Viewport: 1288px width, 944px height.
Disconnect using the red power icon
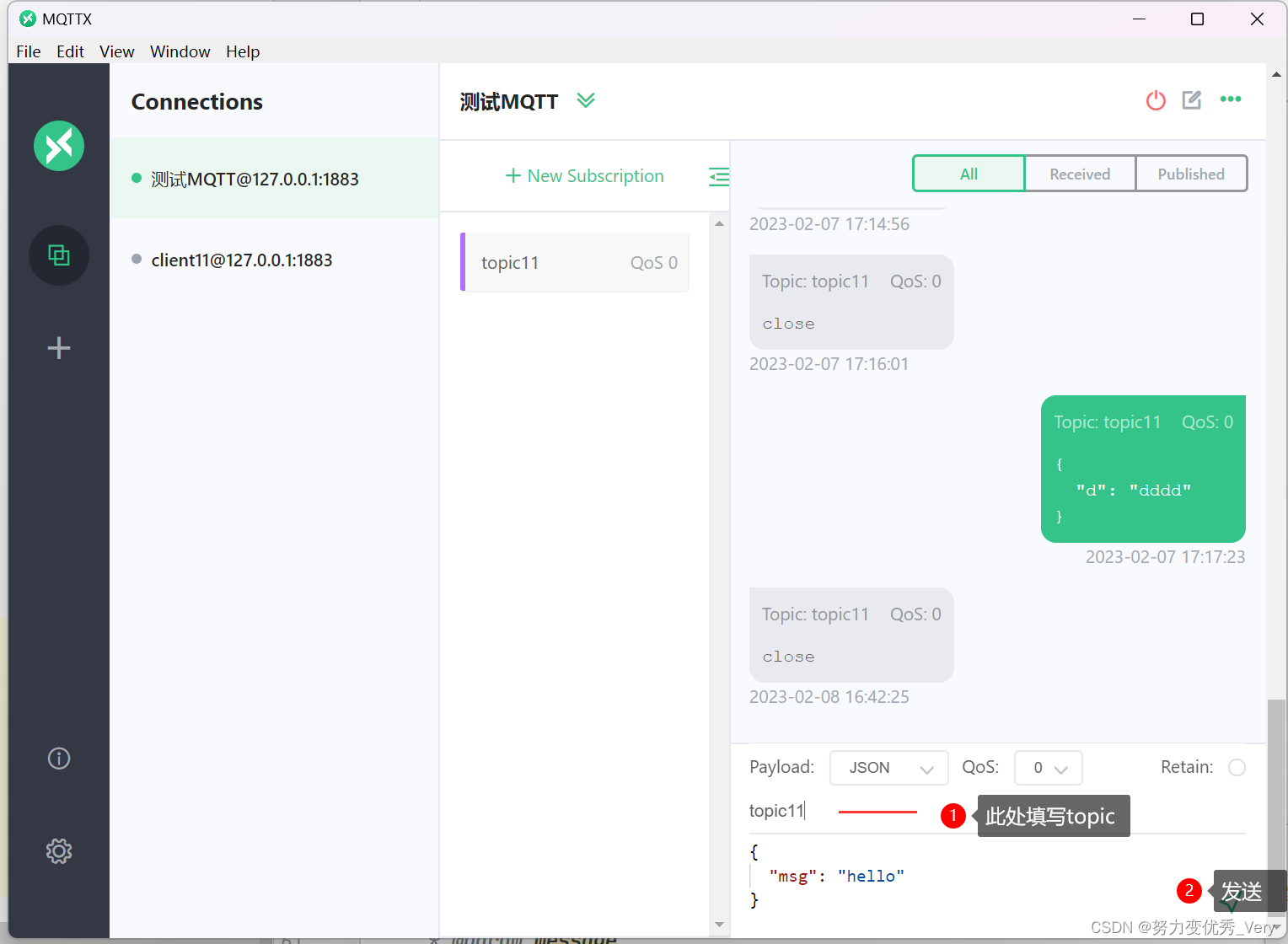point(1156,100)
